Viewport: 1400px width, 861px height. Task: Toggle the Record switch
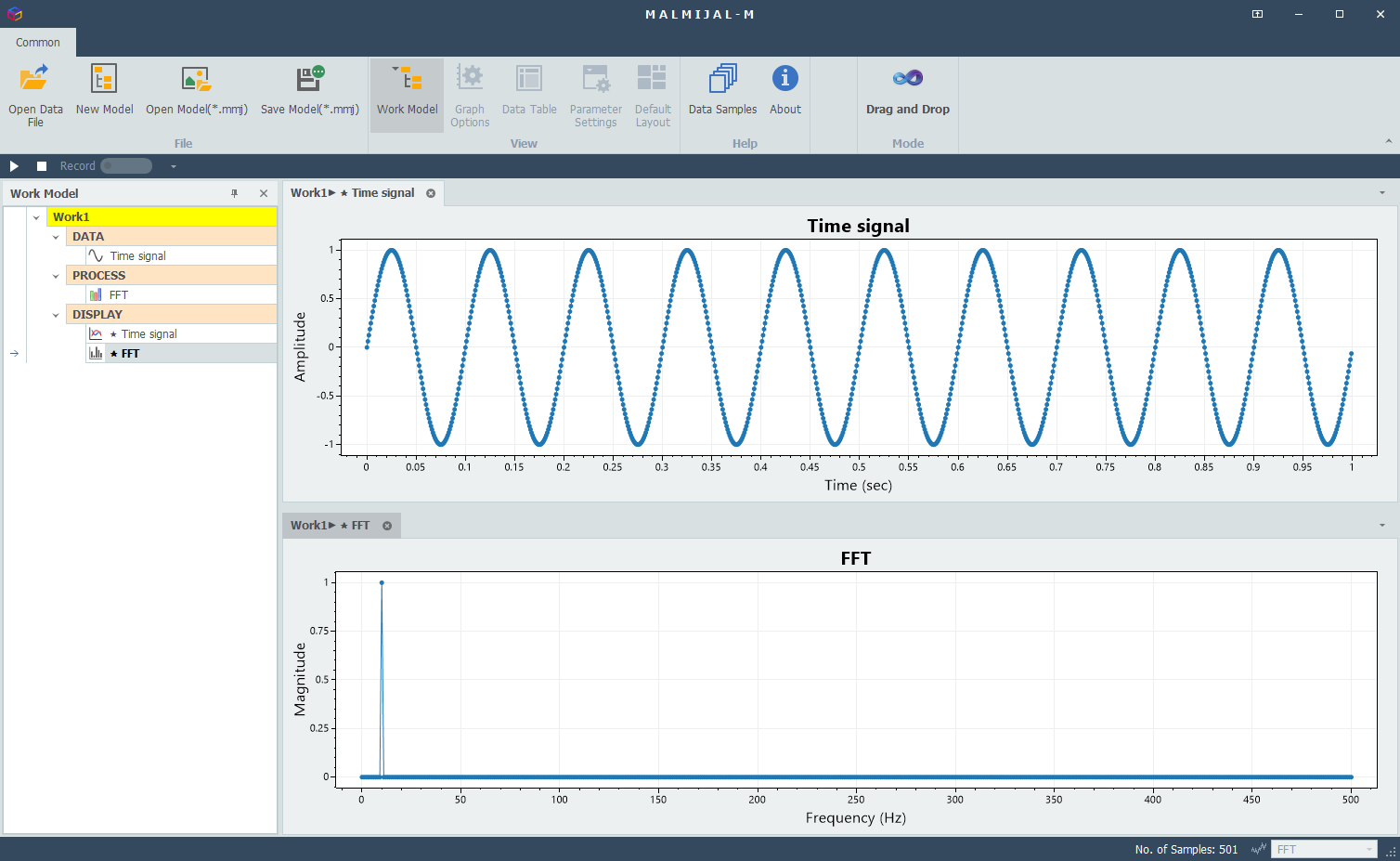[x=126, y=166]
